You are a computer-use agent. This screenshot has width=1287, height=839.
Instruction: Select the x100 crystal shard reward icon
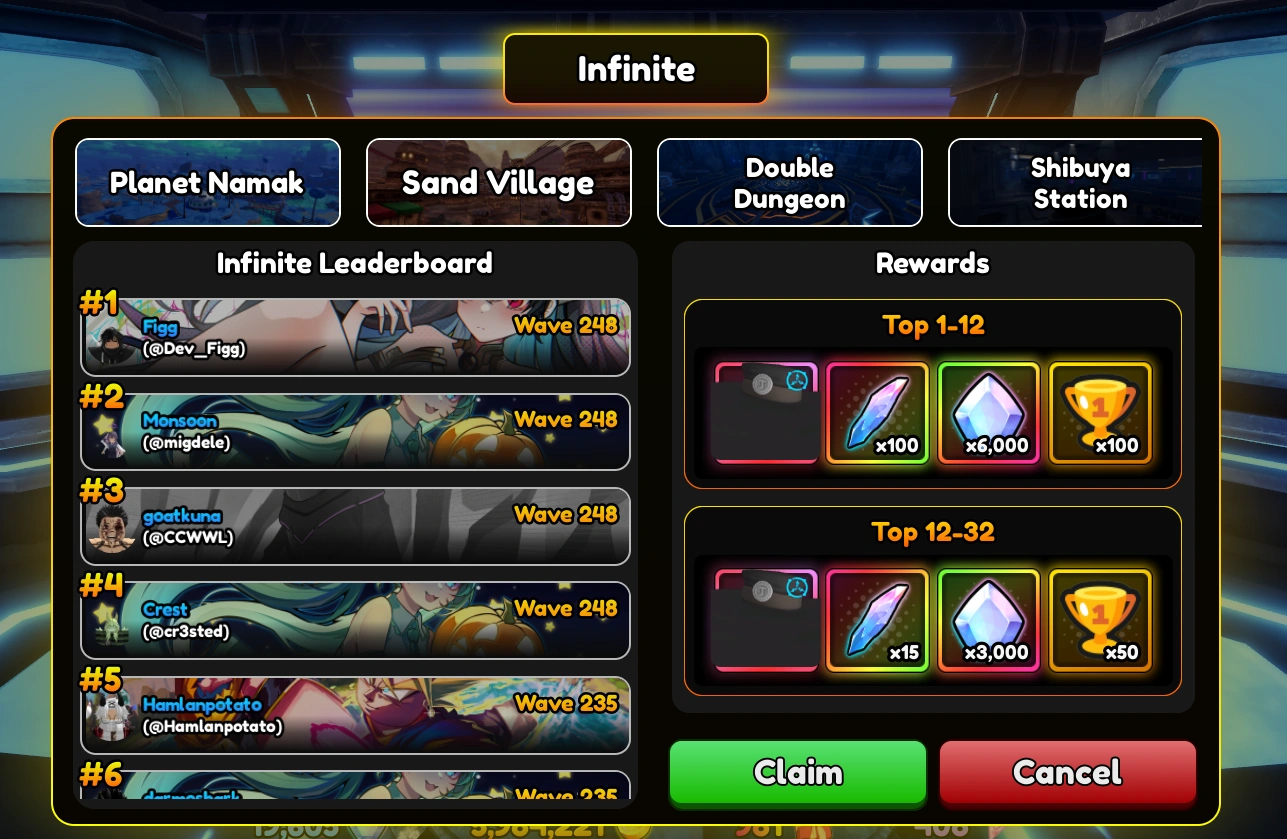pyautogui.click(x=878, y=413)
